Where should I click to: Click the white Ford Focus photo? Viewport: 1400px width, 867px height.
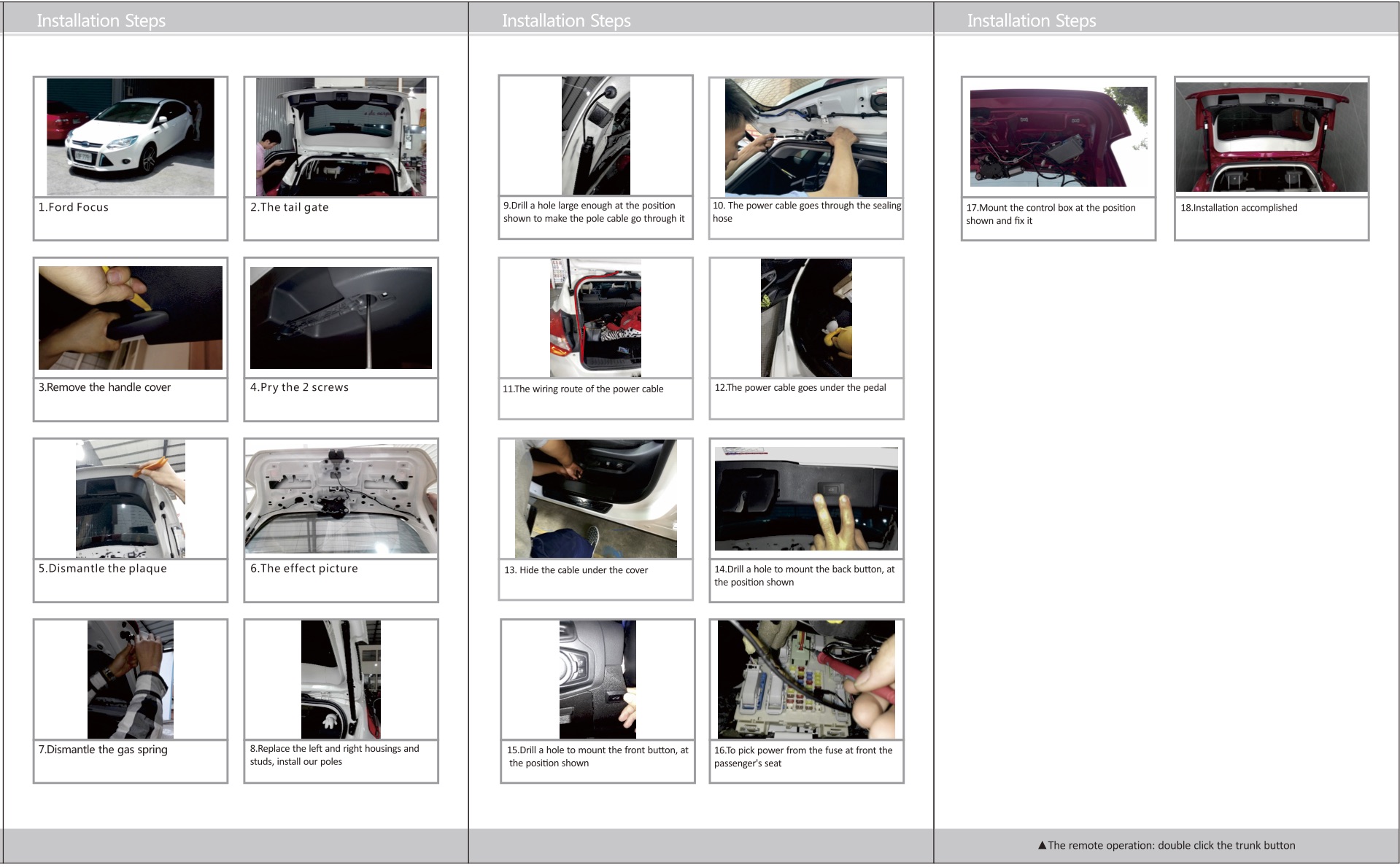tap(131, 137)
